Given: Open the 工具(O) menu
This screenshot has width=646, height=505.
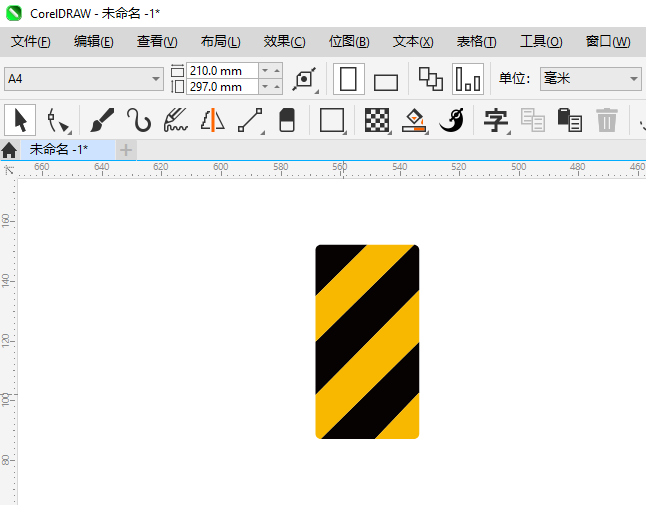Looking at the screenshot, I should pos(541,42).
